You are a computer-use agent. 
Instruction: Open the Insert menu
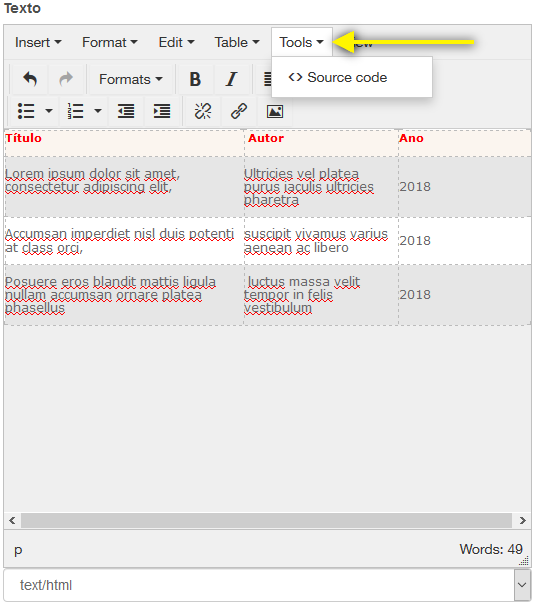click(x=38, y=42)
